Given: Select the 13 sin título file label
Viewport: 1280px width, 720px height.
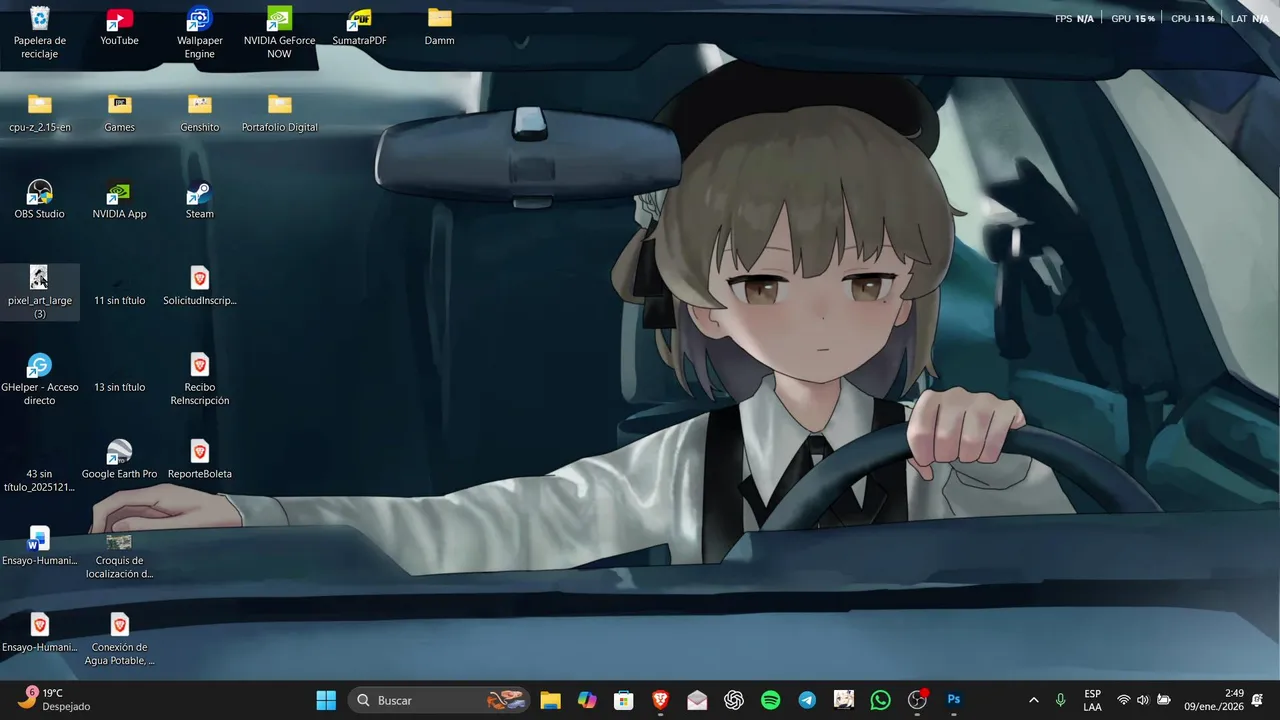Looking at the screenshot, I should [119, 388].
